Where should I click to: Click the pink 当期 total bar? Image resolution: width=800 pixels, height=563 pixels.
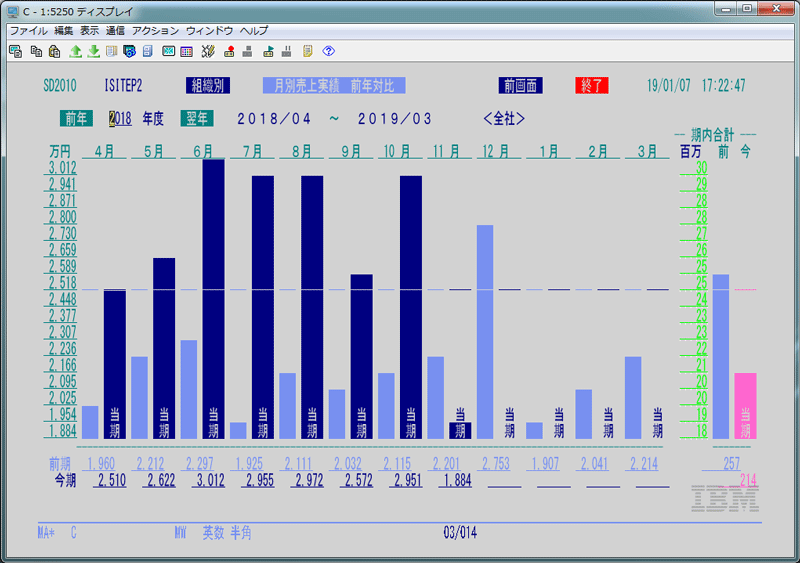(x=745, y=405)
